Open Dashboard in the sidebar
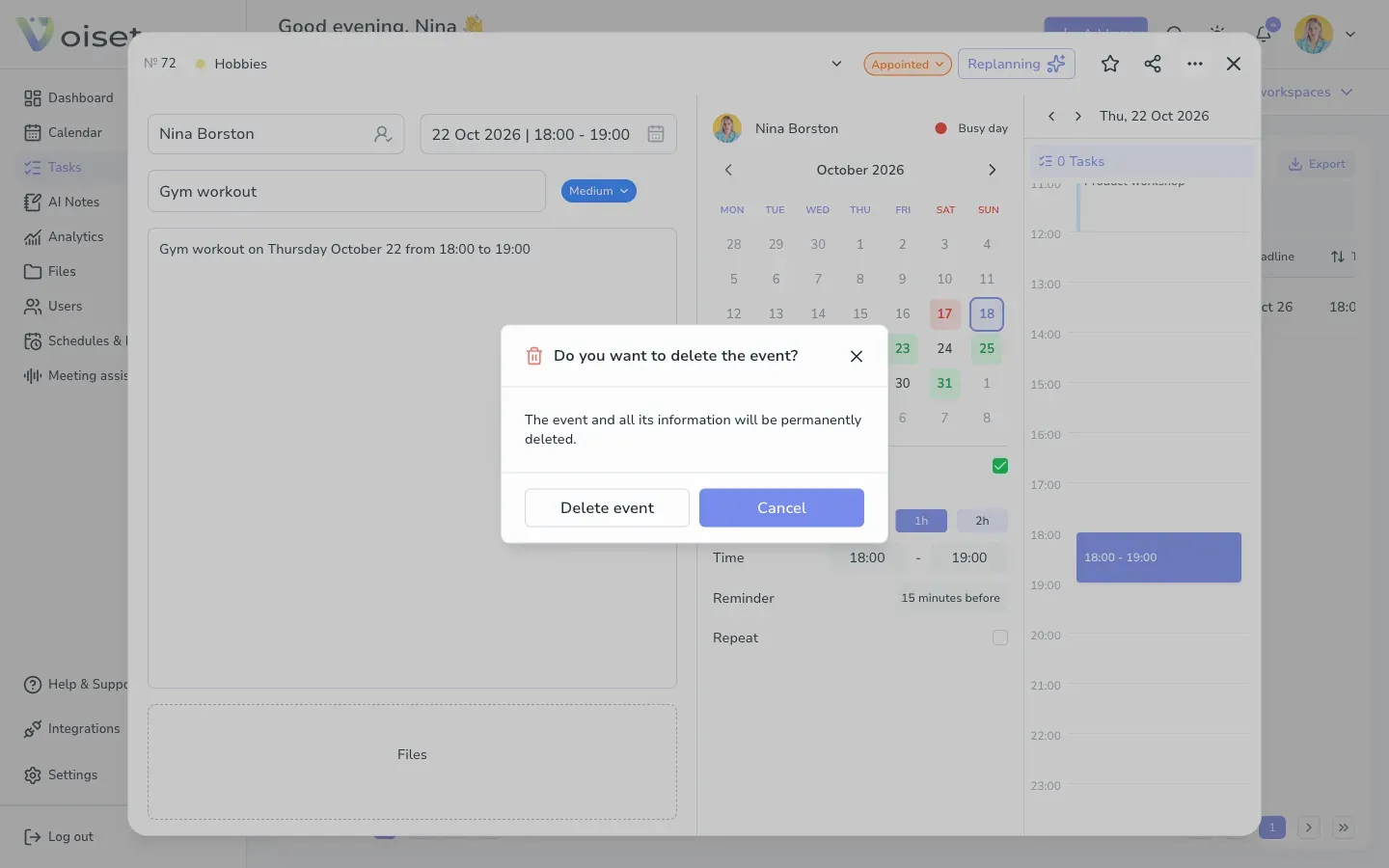1389x868 pixels. coord(69,97)
